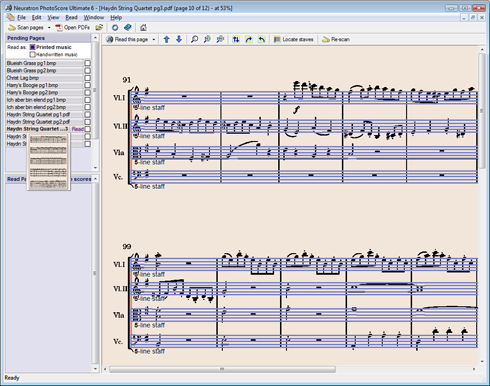
Task: Click Pending Pages list scroll-up arrow
Action: pyautogui.click(x=95, y=38)
